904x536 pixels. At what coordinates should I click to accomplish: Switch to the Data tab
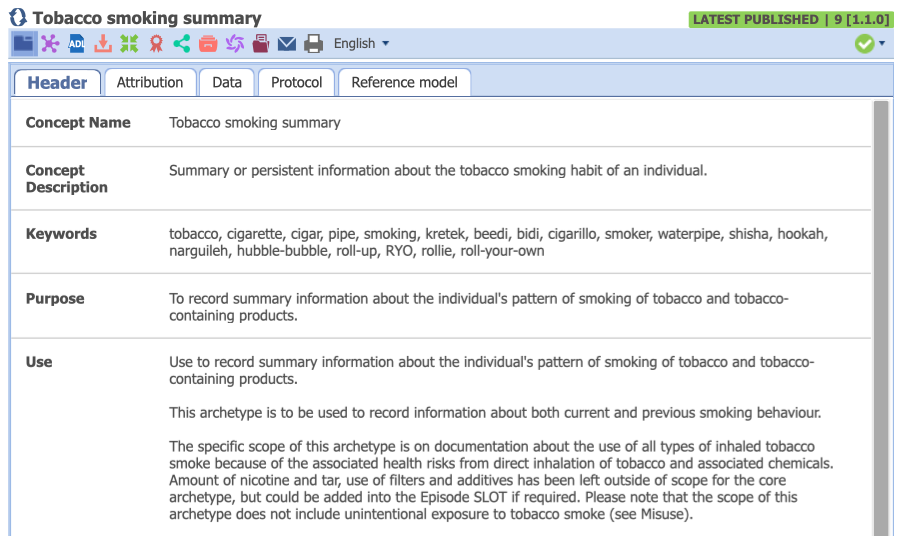coord(227,82)
